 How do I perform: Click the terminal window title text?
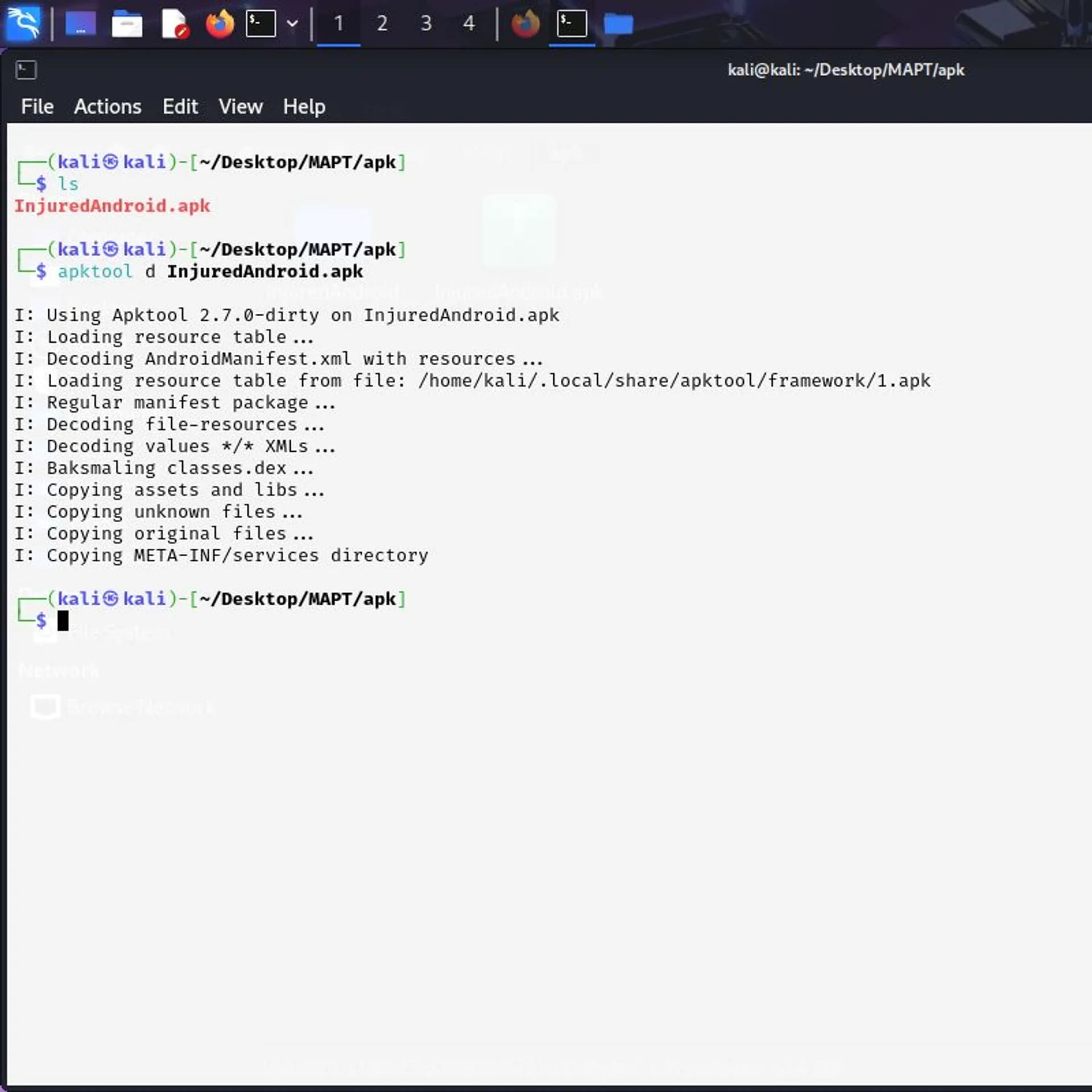click(846, 70)
